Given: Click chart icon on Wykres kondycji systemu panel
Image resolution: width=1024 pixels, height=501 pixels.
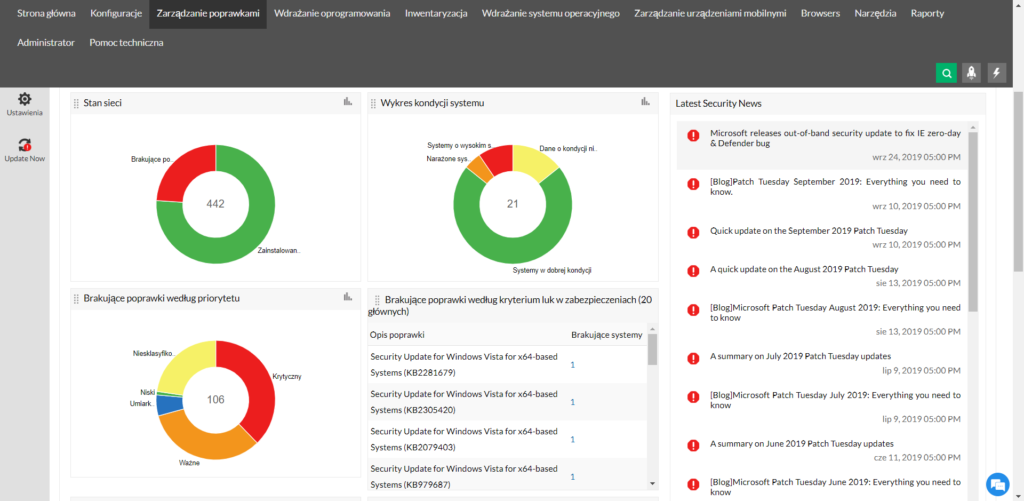Looking at the screenshot, I should coord(646,101).
